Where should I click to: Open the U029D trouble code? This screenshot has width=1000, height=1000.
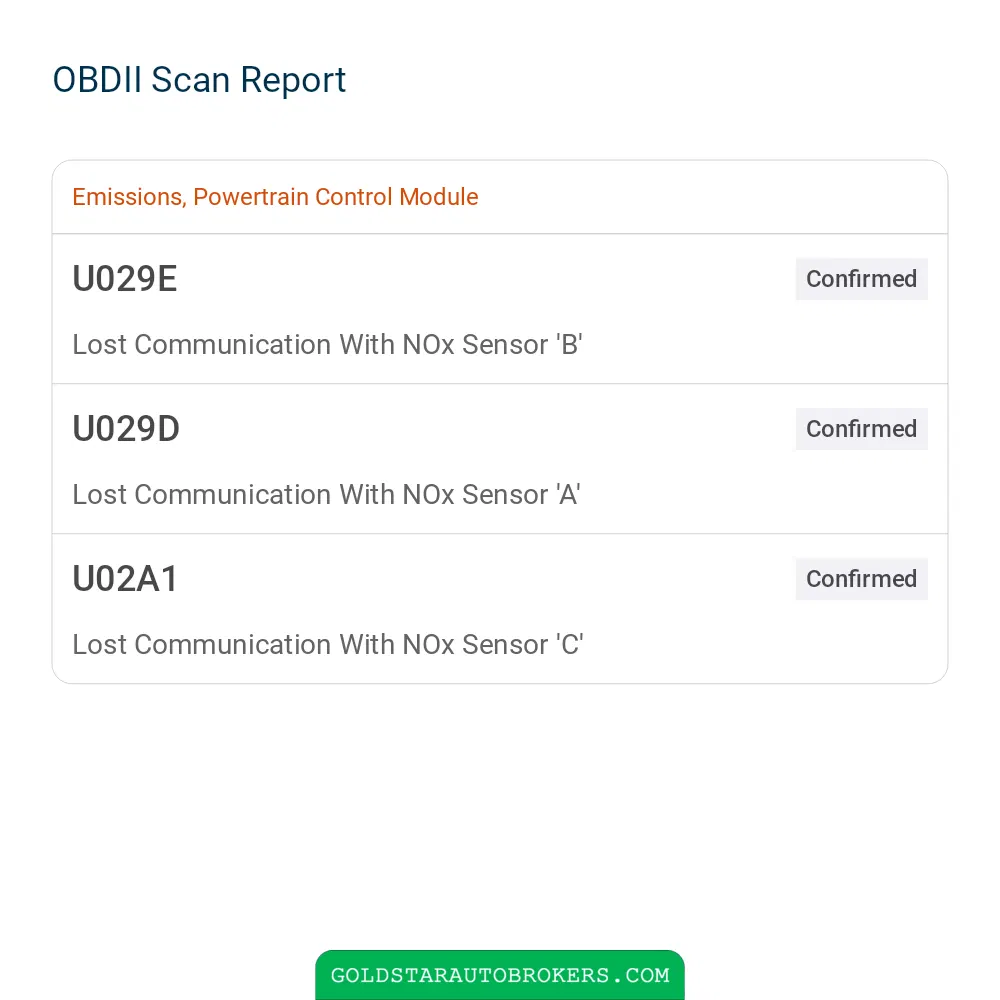point(126,429)
